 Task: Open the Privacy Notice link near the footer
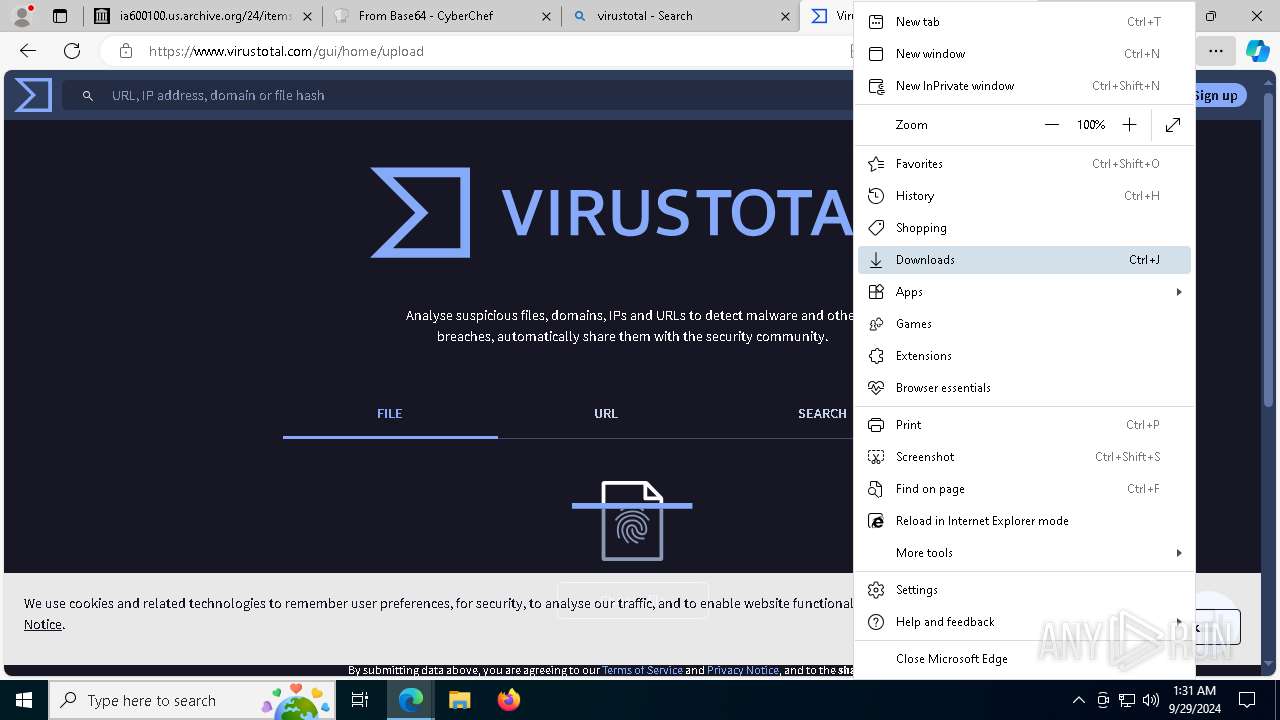tap(743, 670)
